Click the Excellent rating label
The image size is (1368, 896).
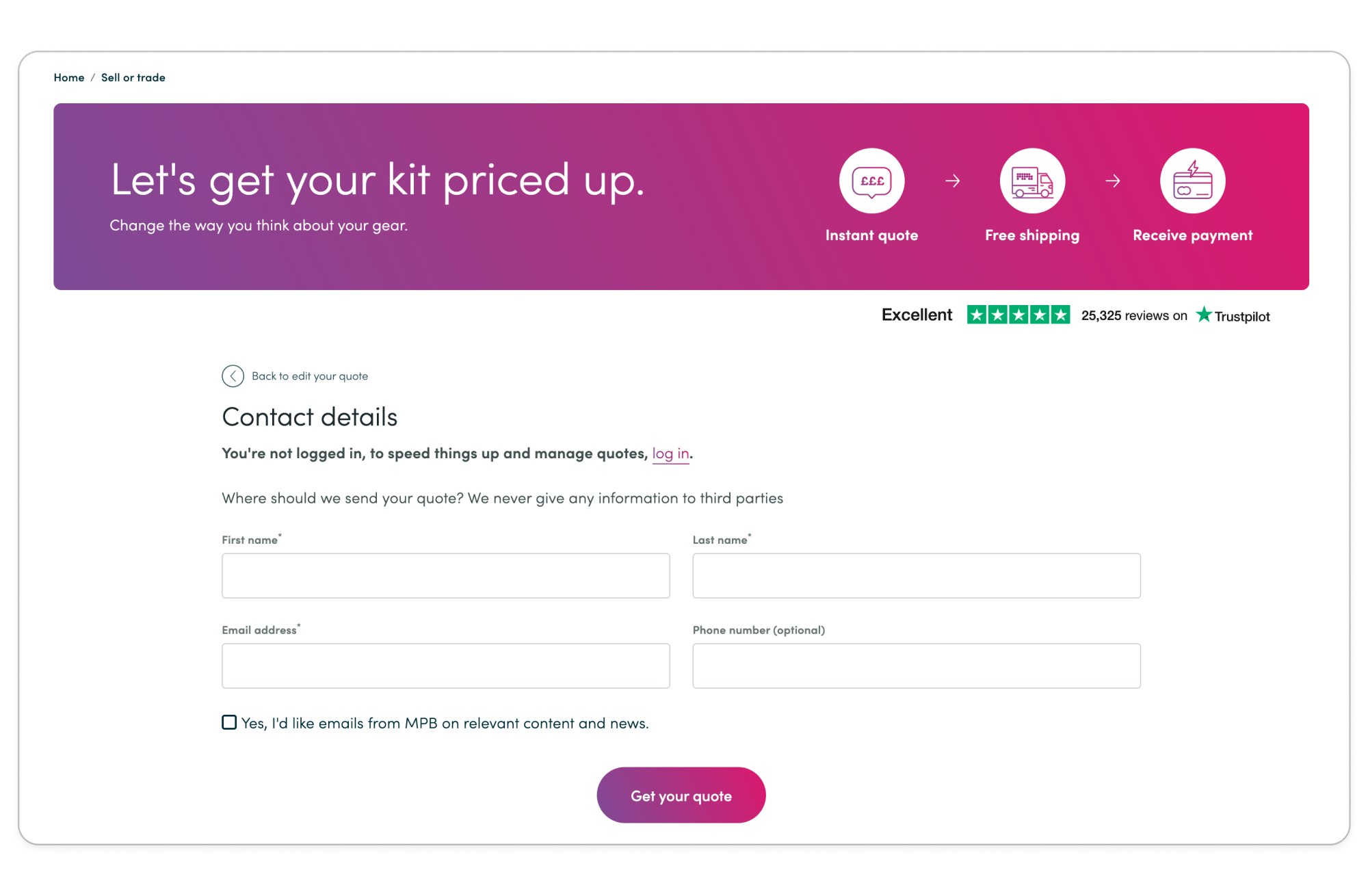[917, 315]
